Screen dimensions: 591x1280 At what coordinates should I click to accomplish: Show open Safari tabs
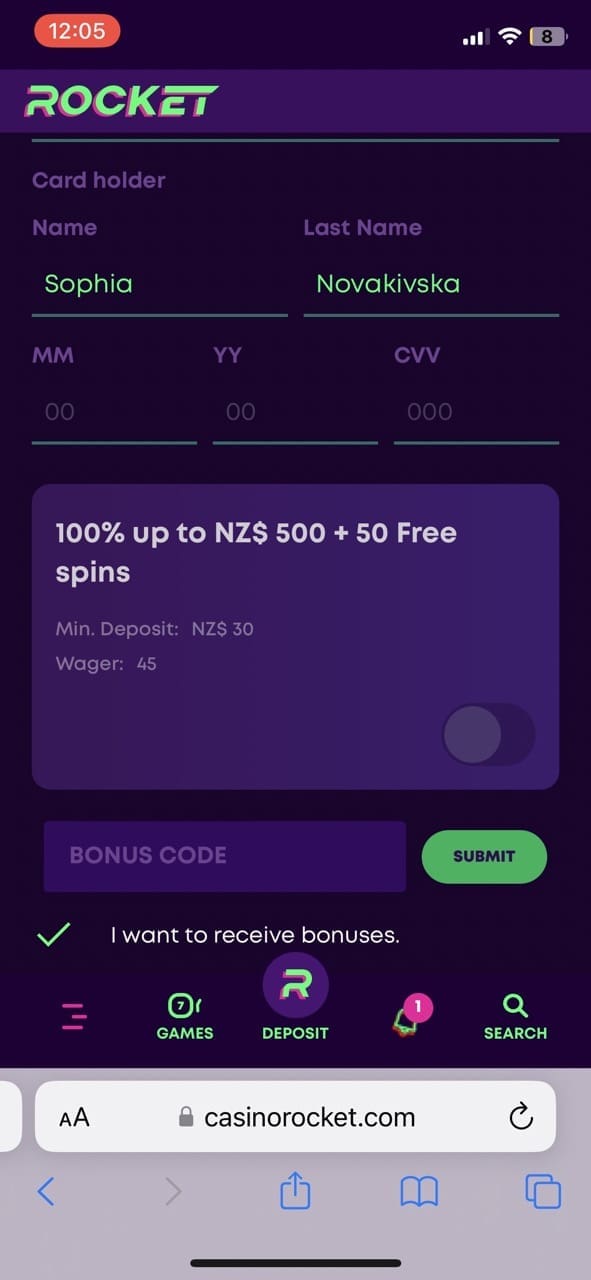click(543, 1191)
